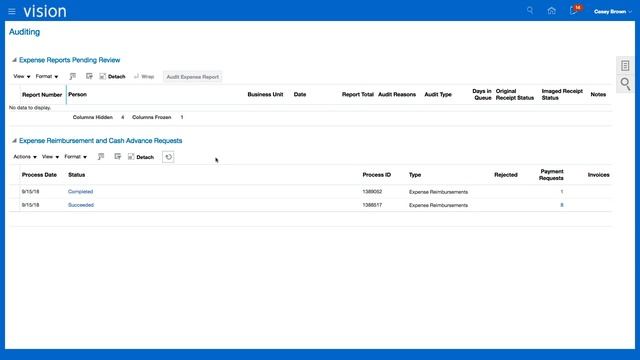
Task: Click the Process Date column header
Action: tap(39, 175)
